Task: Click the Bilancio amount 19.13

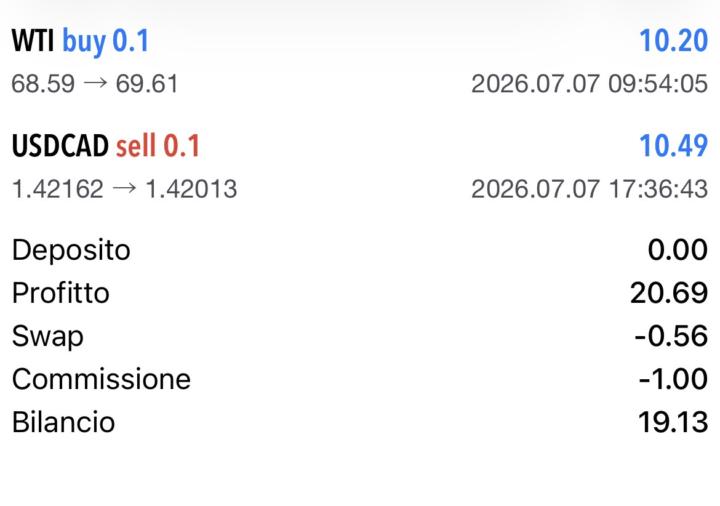Action: click(673, 422)
